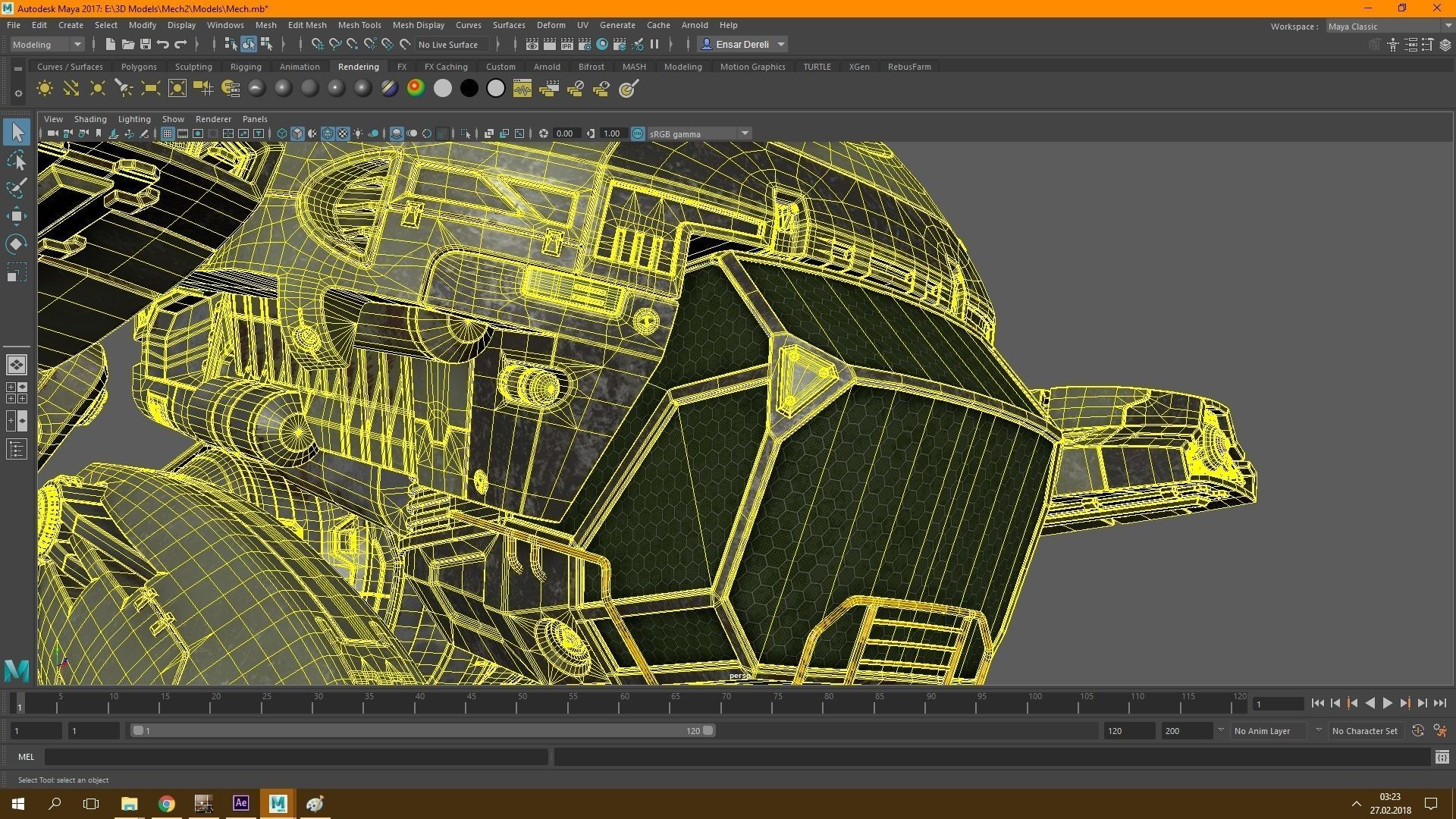Toggle select by object type mode
This screenshot has width=1456, height=819.
[249, 45]
